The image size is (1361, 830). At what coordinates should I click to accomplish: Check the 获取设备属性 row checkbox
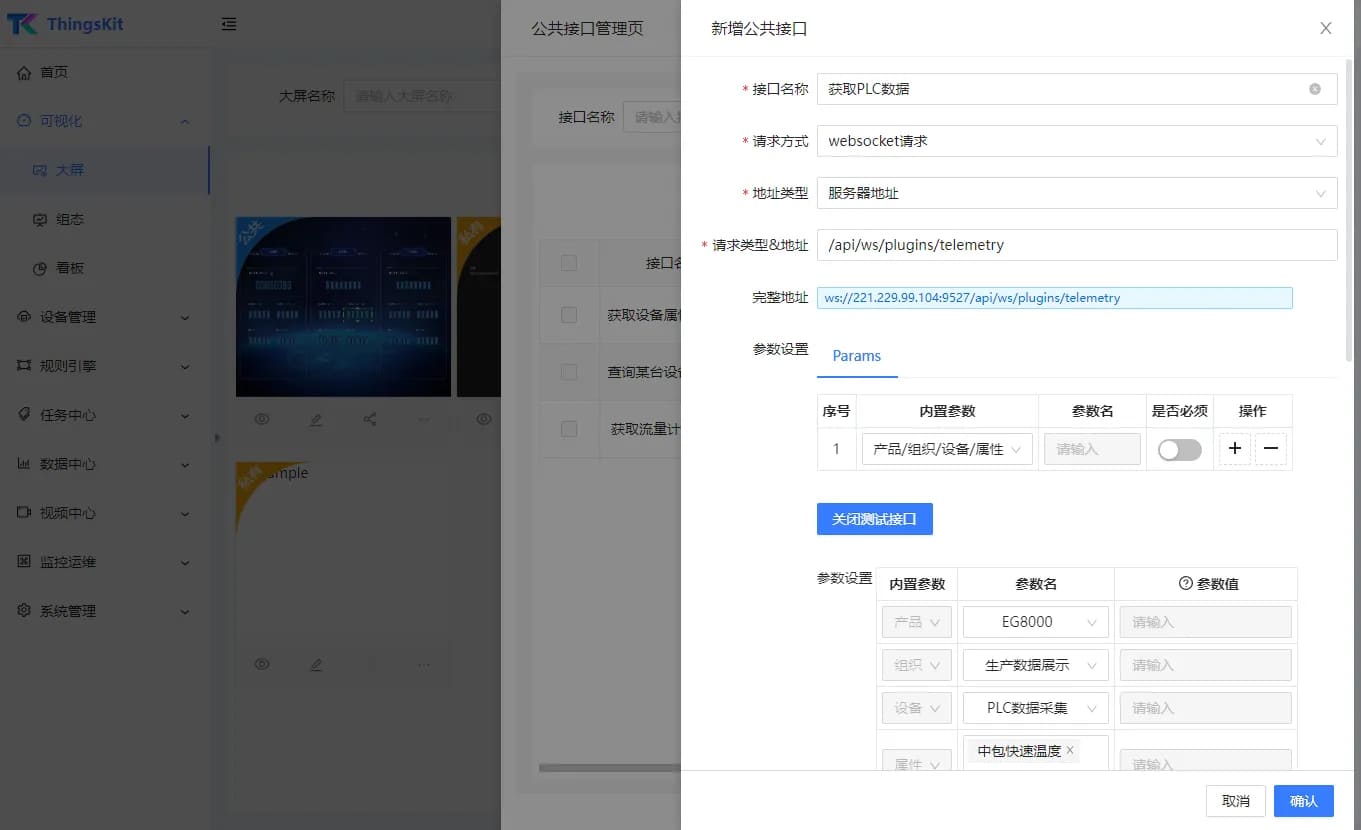click(x=568, y=315)
